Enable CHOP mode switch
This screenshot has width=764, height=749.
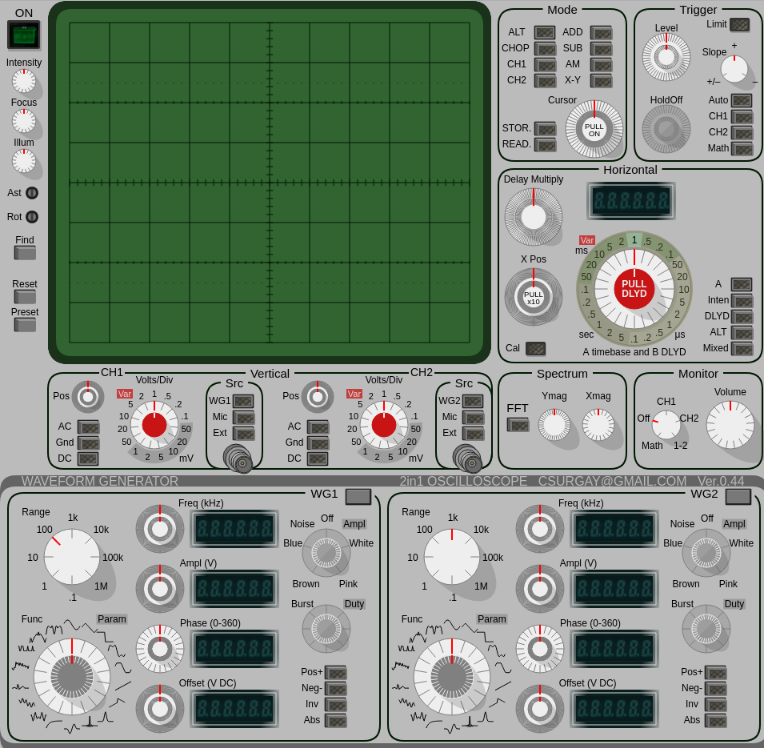[545, 49]
